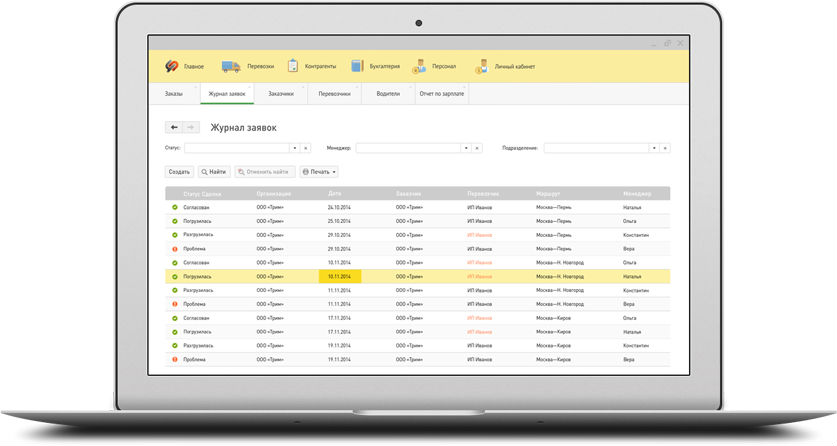Image resolution: width=837 pixels, height=446 pixels.
Task: Click status text Погрузилась in 17.11.2014 row
Action: pyautogui.click(x=197, y=332)
